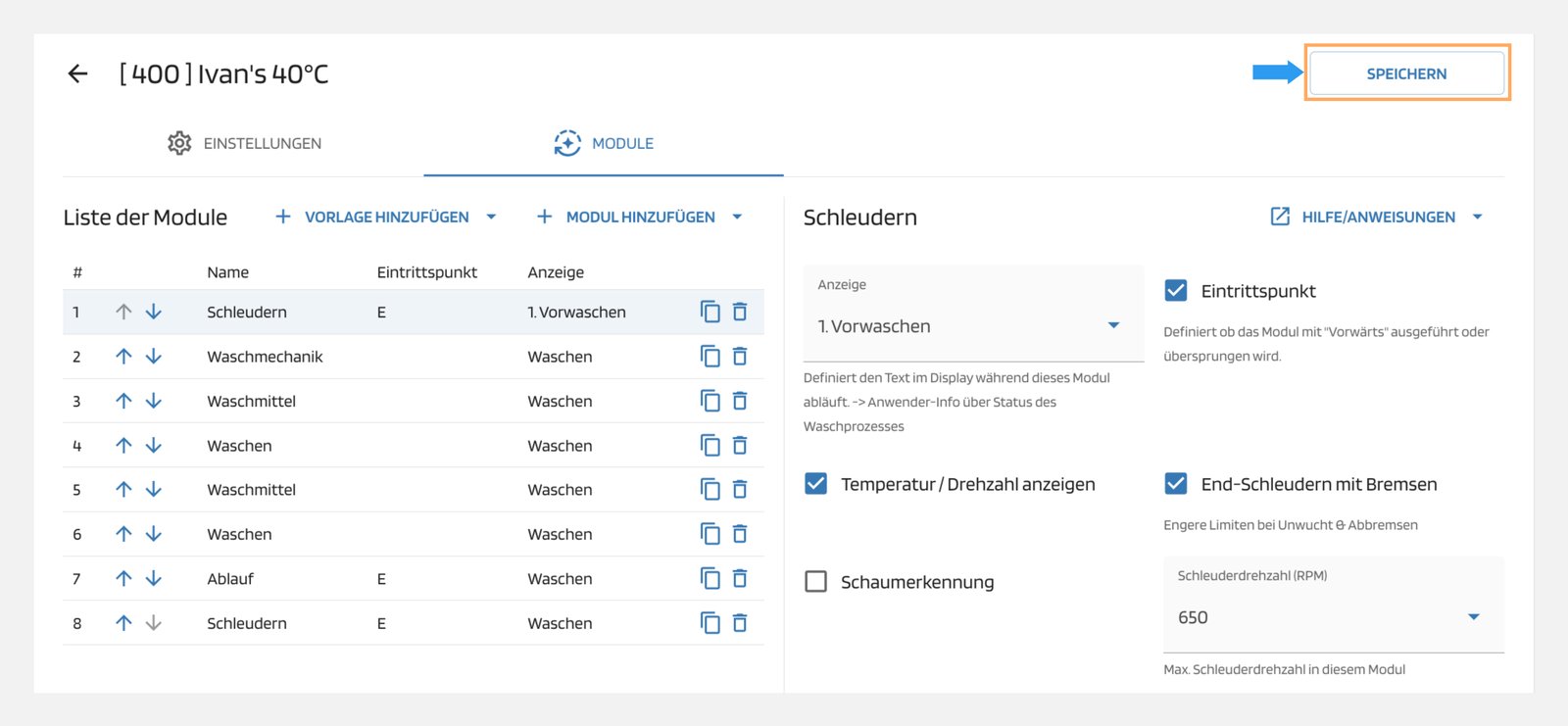Select the Module tab
1568x726 pixels.
pos(604,143)
